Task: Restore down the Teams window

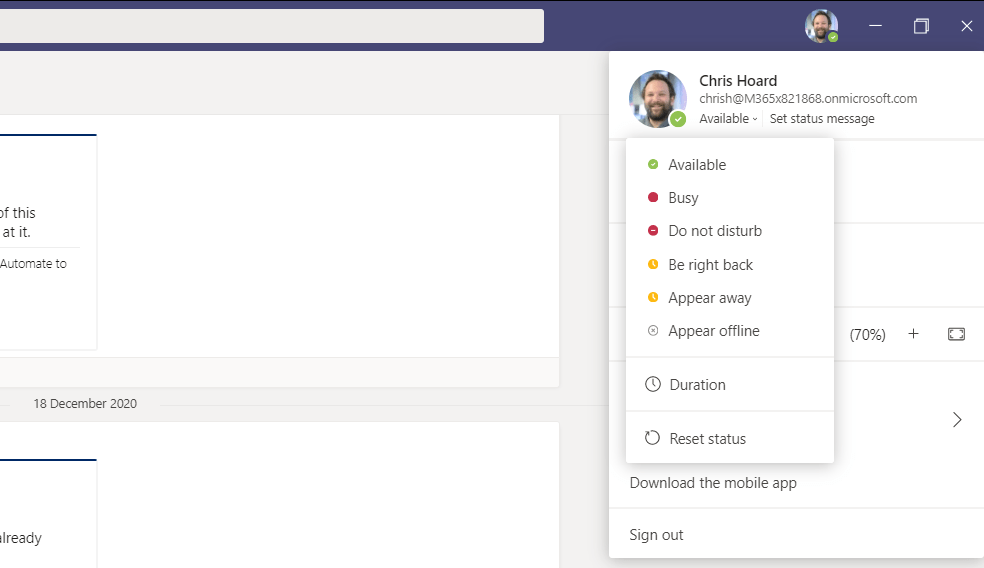Action: coord(921,26)
